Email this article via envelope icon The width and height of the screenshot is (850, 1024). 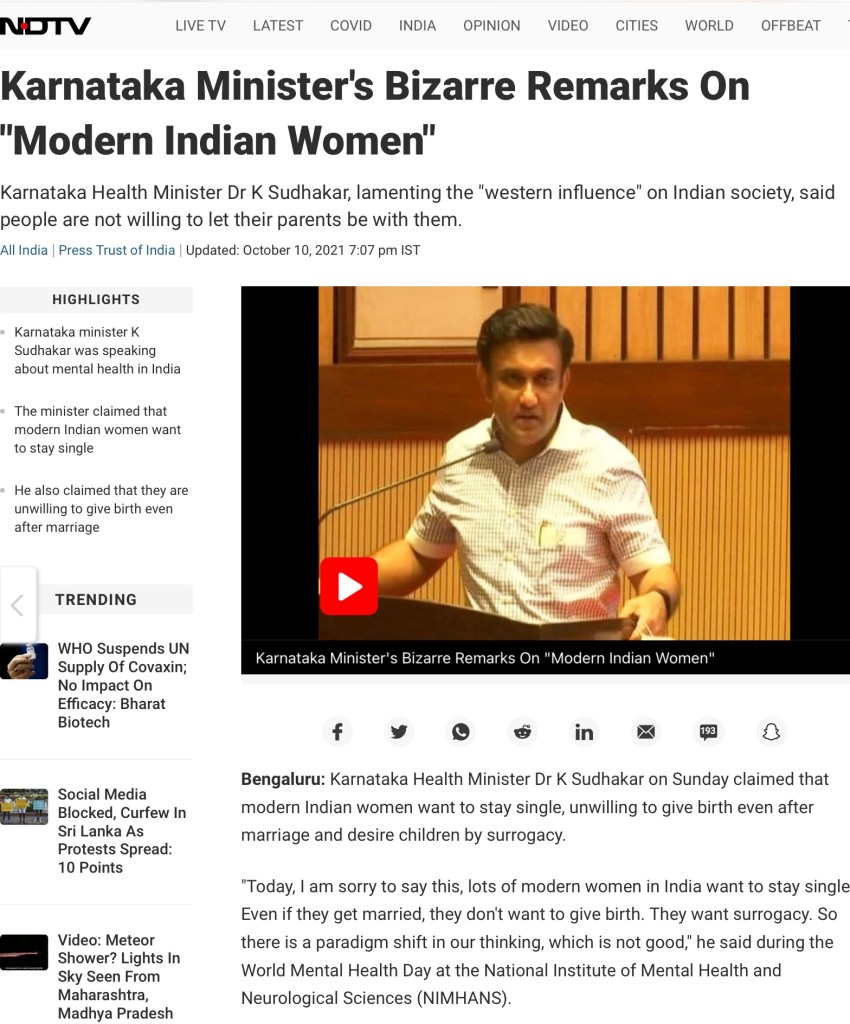(x=646, y=731)
